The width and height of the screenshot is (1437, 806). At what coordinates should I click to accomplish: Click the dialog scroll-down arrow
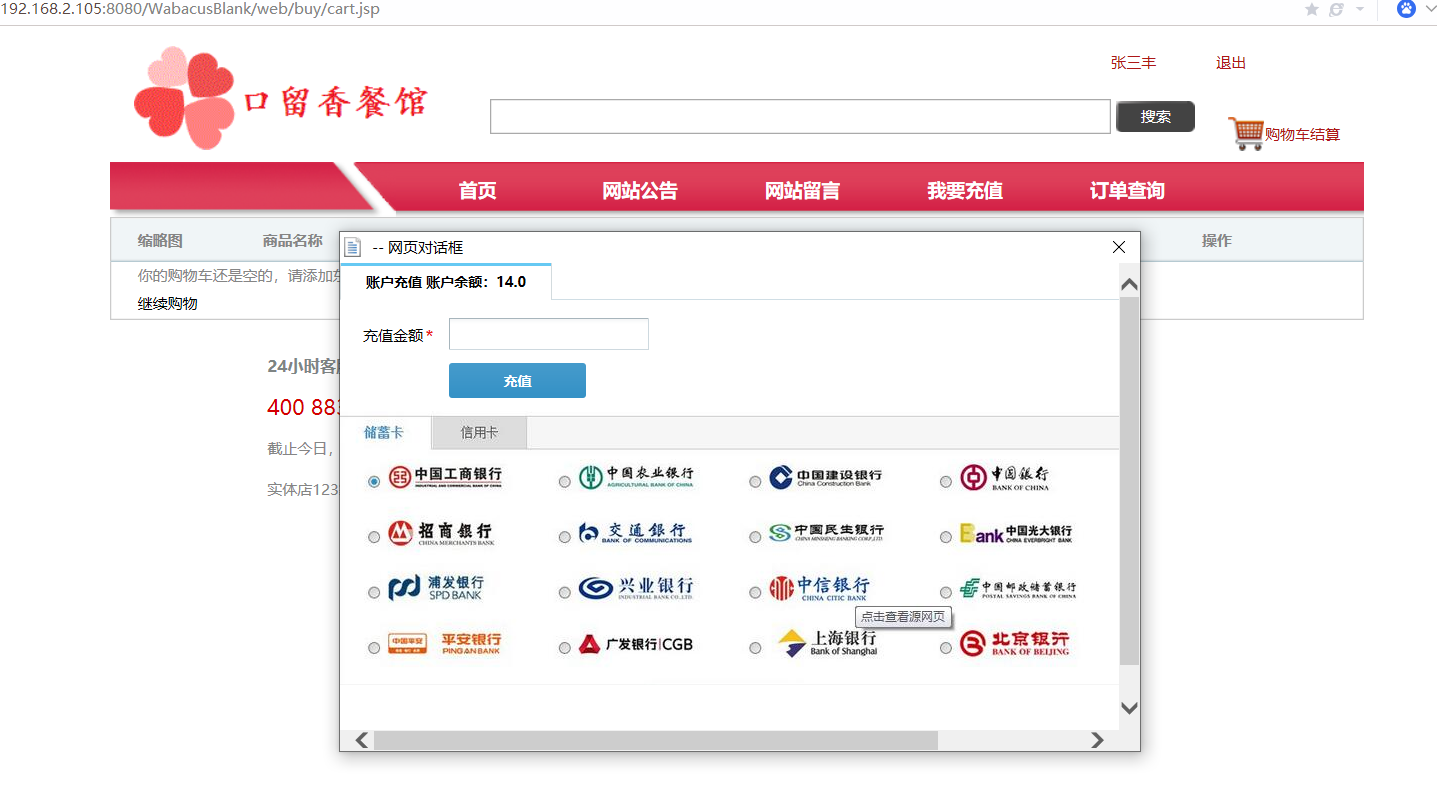(x=1130, y=708)
